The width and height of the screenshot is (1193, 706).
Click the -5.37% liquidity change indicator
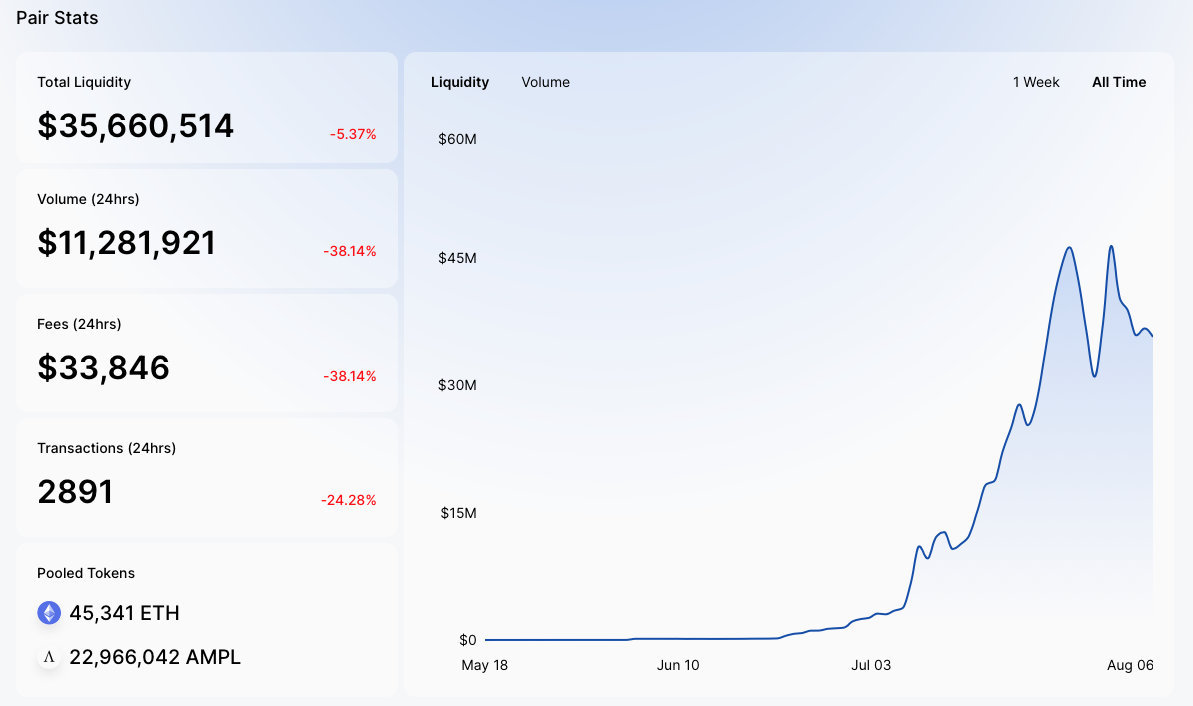(353, 134)
